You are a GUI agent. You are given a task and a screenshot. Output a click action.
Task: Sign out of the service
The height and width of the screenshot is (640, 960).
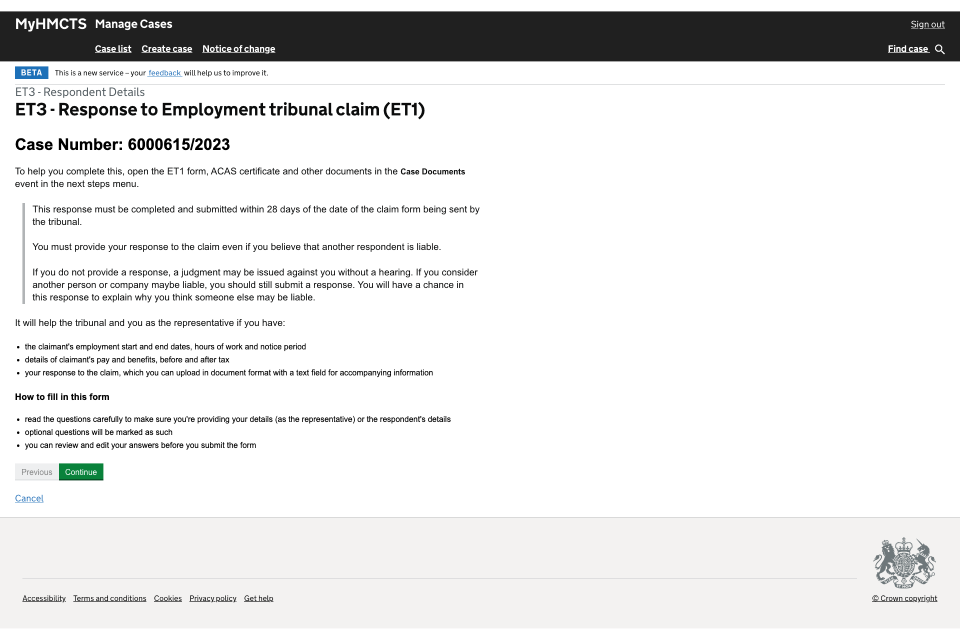(x=927, y=24)
